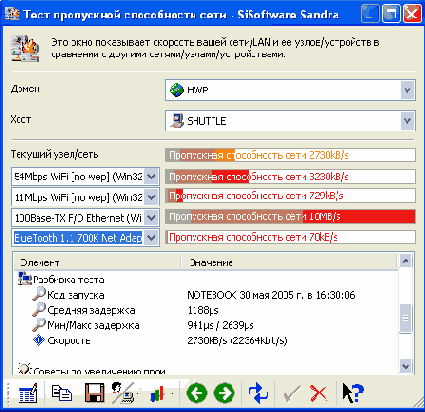Screen dimensions: 425x412
Task: Click the computer icon beside SHUTTLE
Action: [x=177, y=121]
